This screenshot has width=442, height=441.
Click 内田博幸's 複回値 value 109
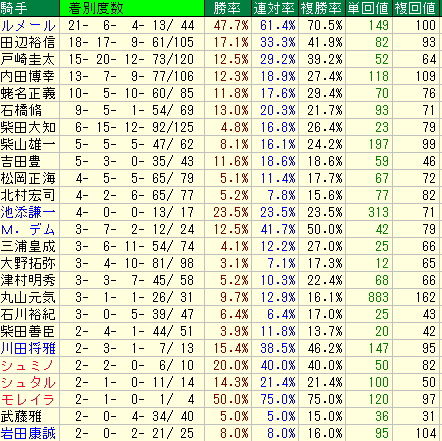click(x=426, y=77)
